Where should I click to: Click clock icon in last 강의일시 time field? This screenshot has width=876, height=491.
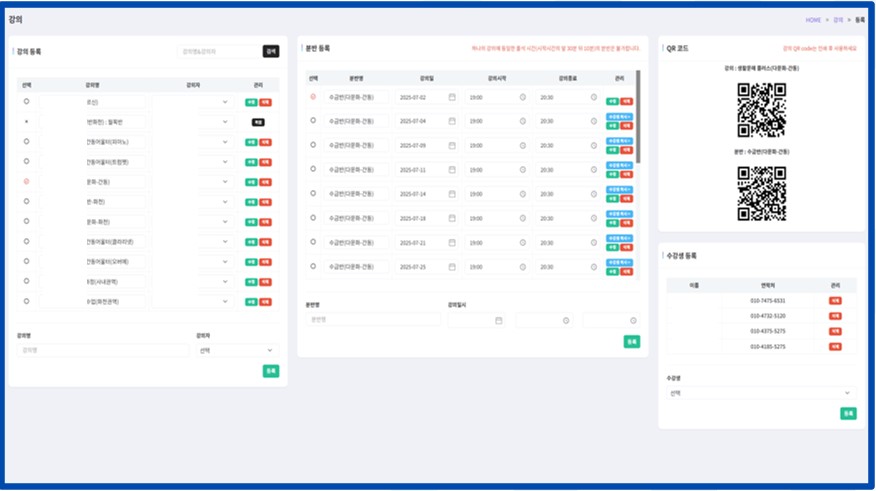(x=631, y=321)
